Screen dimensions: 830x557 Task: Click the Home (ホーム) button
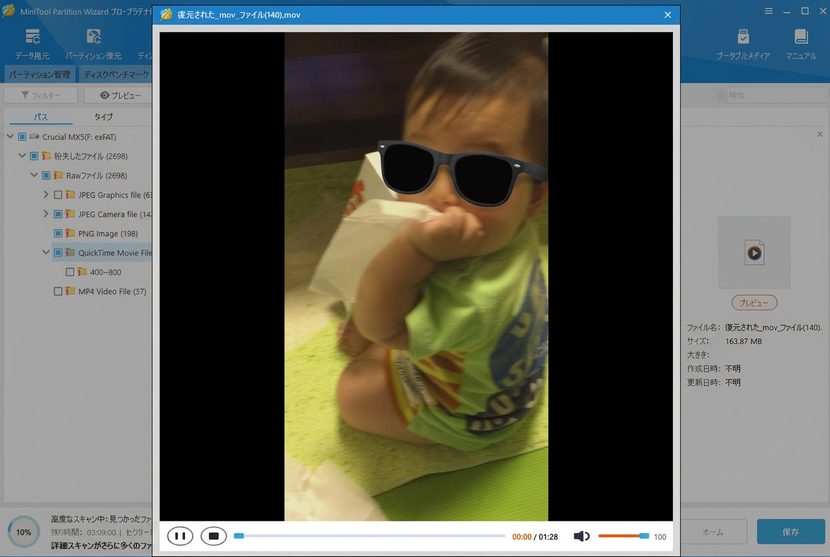coord(712,532)
